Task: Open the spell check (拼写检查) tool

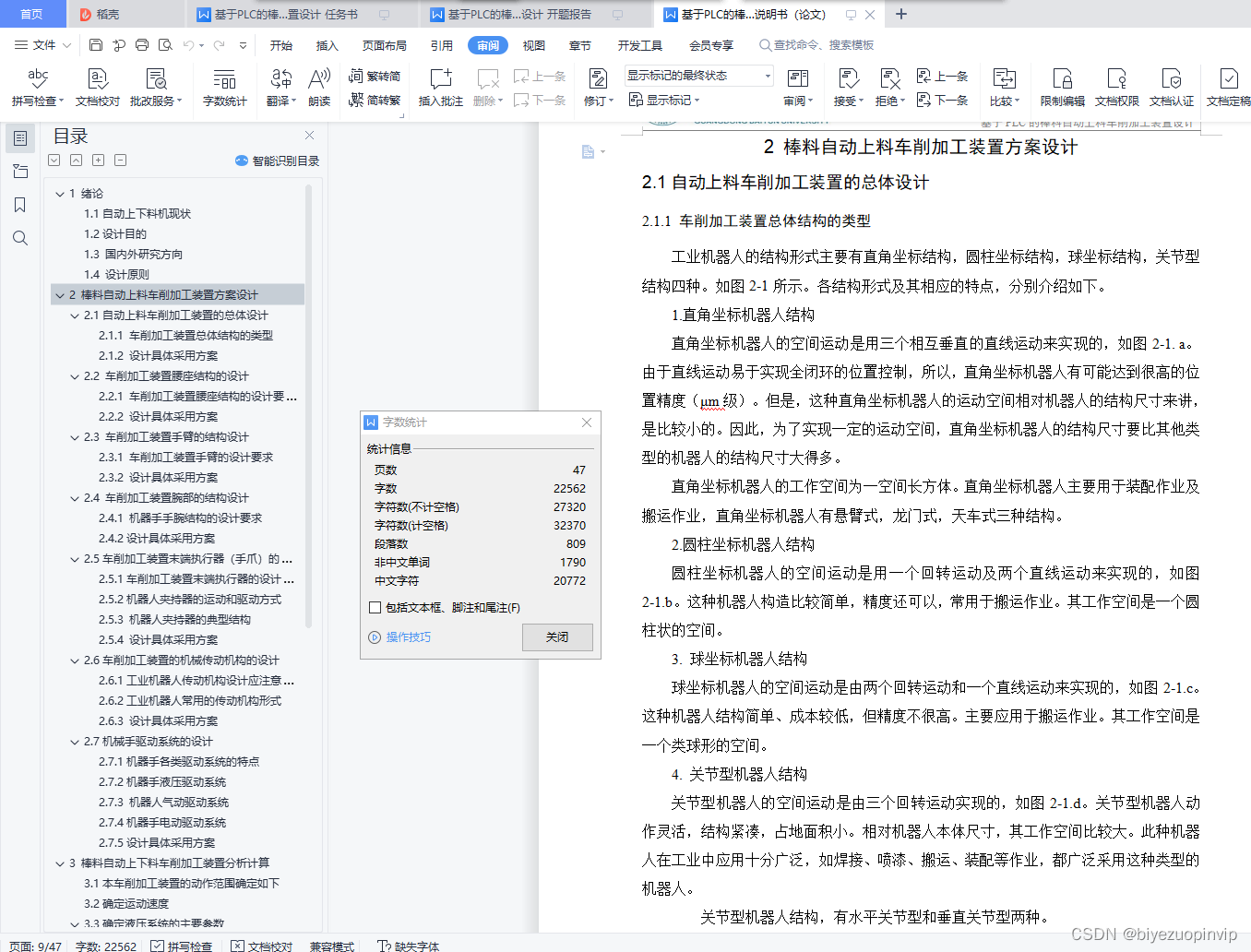Action: coord(37,88)
